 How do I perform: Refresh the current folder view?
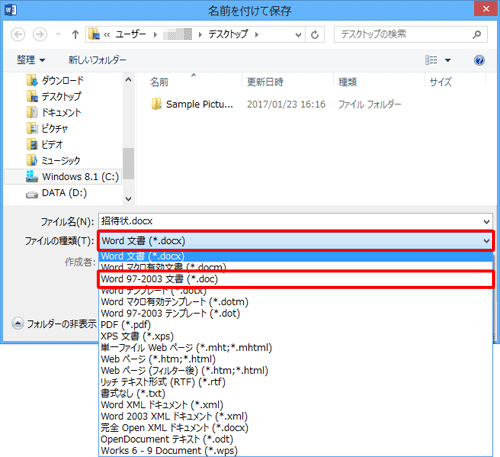[x=315, y=34]
